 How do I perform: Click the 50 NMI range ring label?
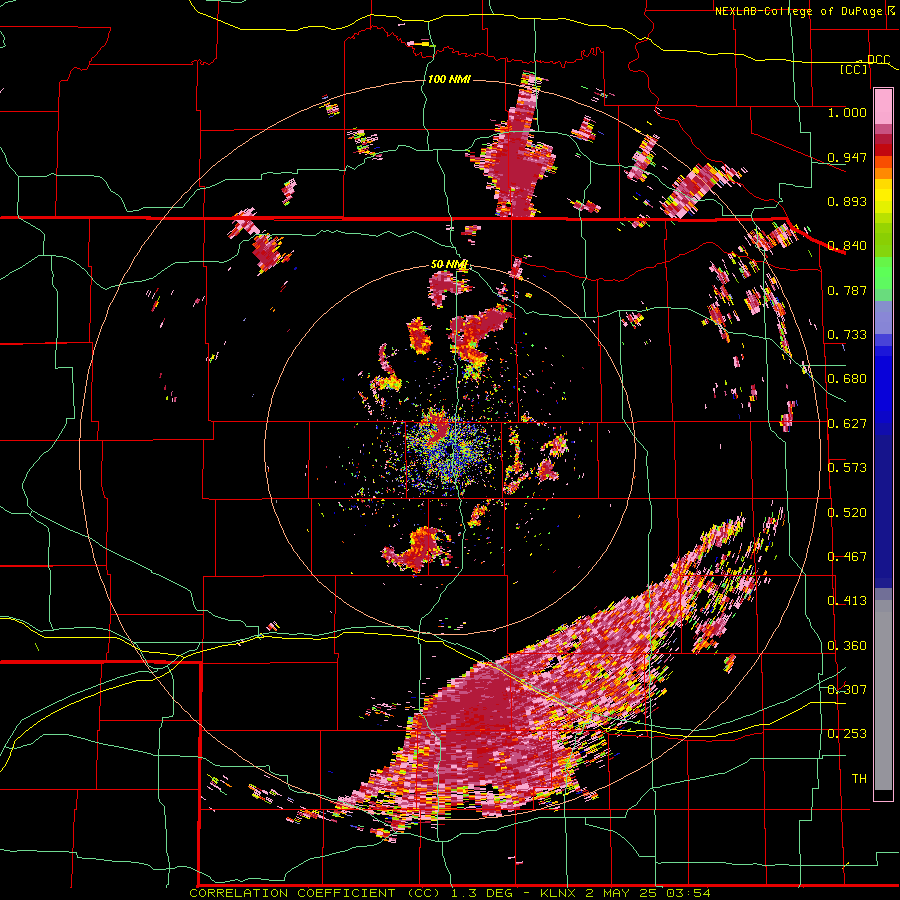click(x=449, y=265)
